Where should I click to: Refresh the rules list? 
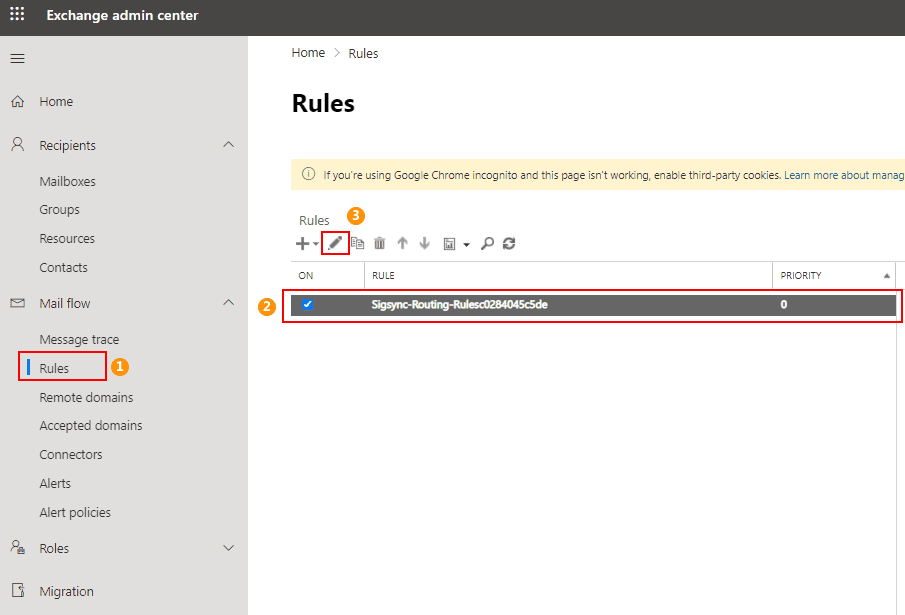[509, 243]
